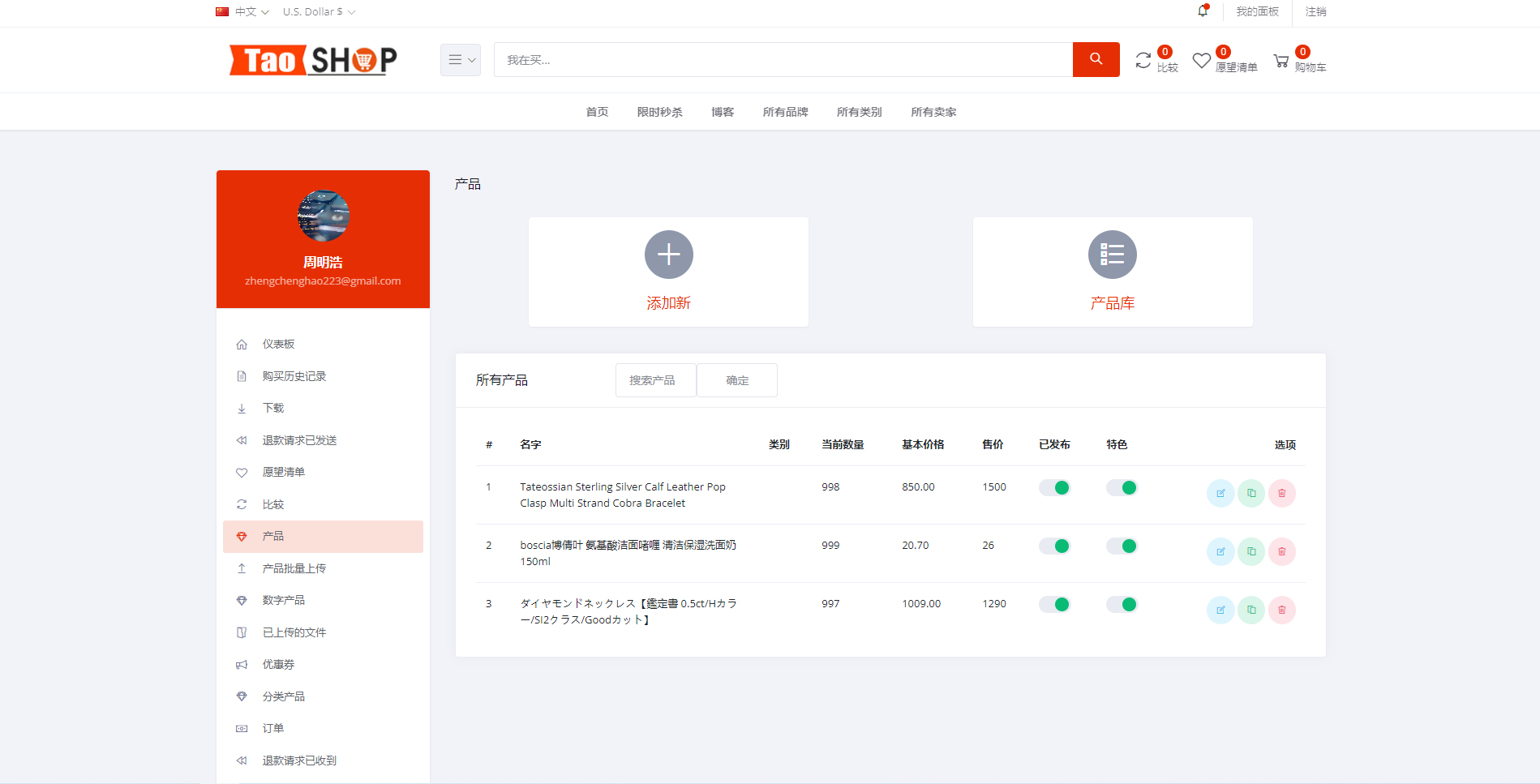
Task: Click the 确定 button
Action: (x=736, y=380)
